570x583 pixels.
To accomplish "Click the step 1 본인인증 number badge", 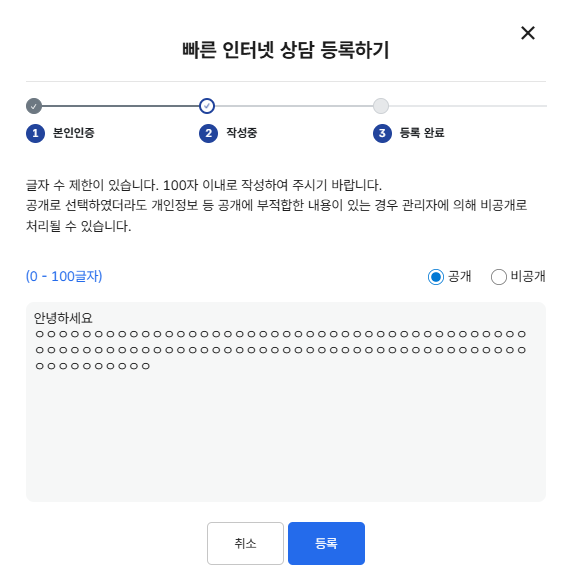I will 35,133.
